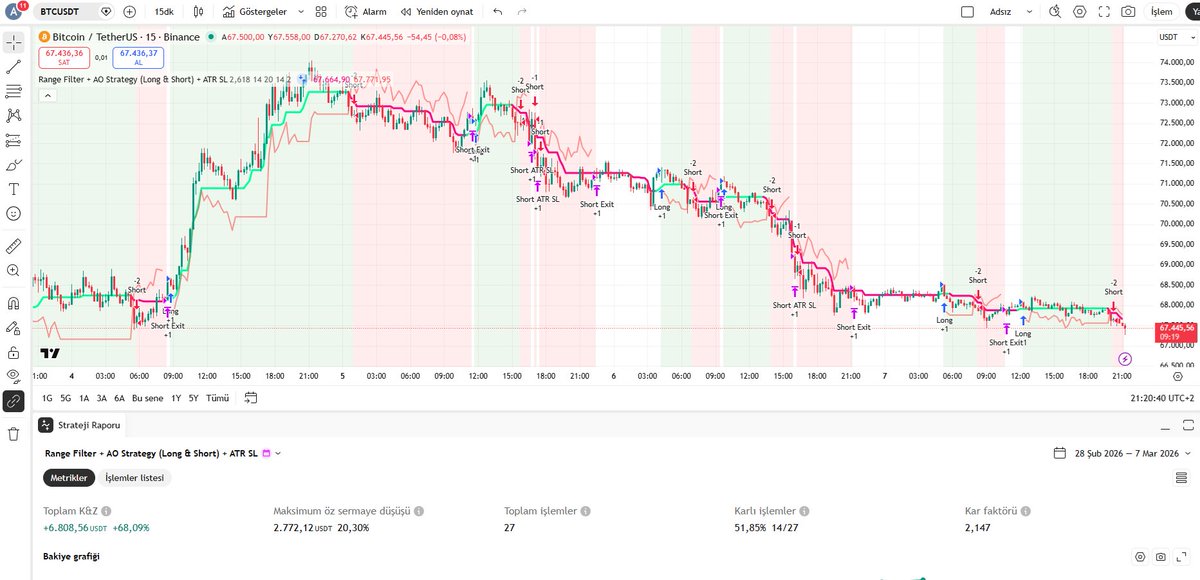This screenshot has height=580, width=1200.
Task: Switch to the Metrikler view
Action: coord(70,478)
